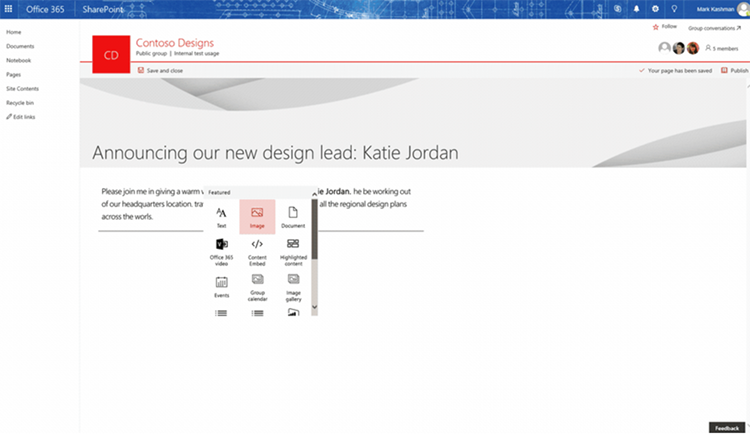Click the 'Internal test usage' label

[x=197, y=54]
